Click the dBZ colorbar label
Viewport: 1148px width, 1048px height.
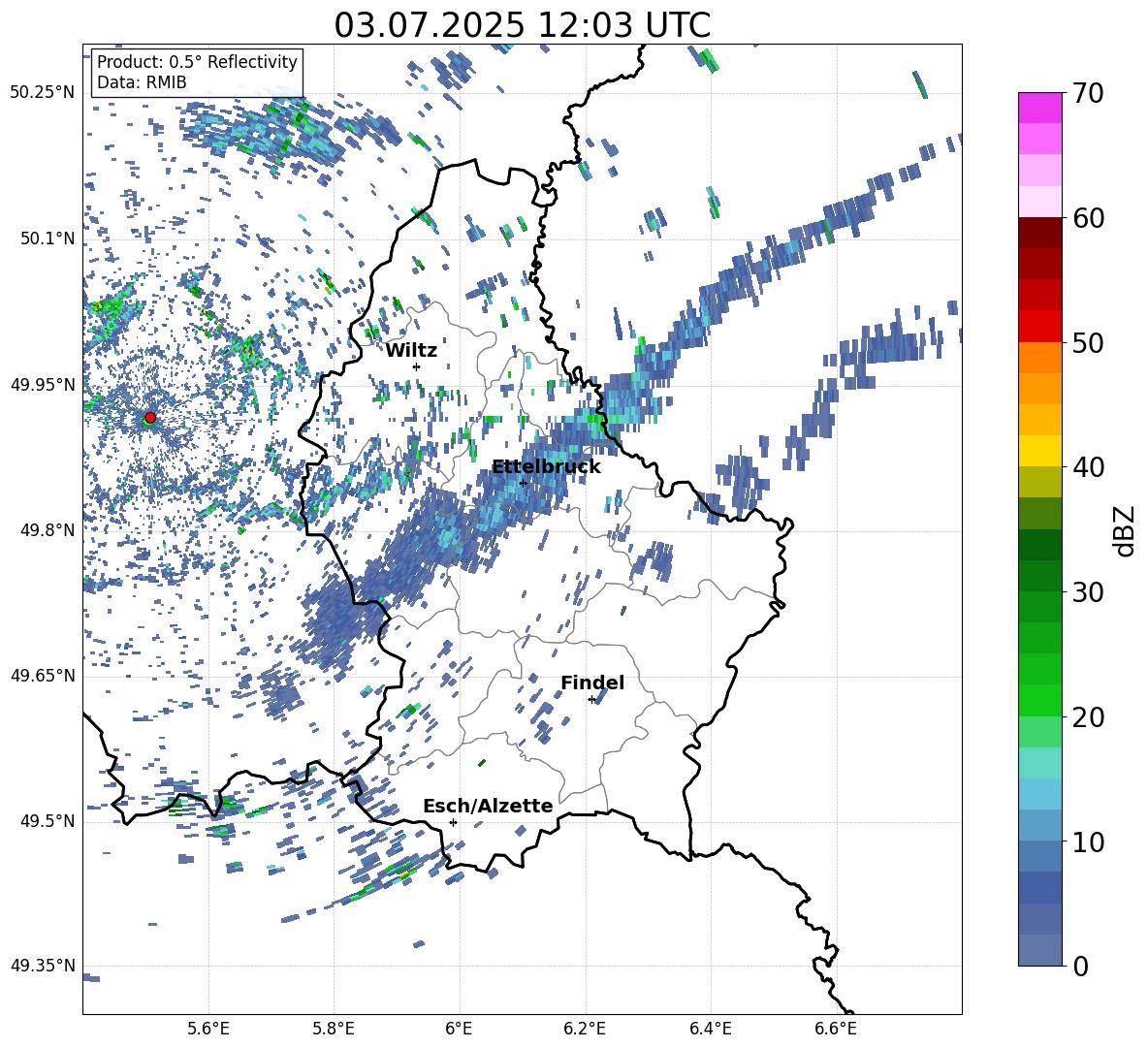(1126, 530)
